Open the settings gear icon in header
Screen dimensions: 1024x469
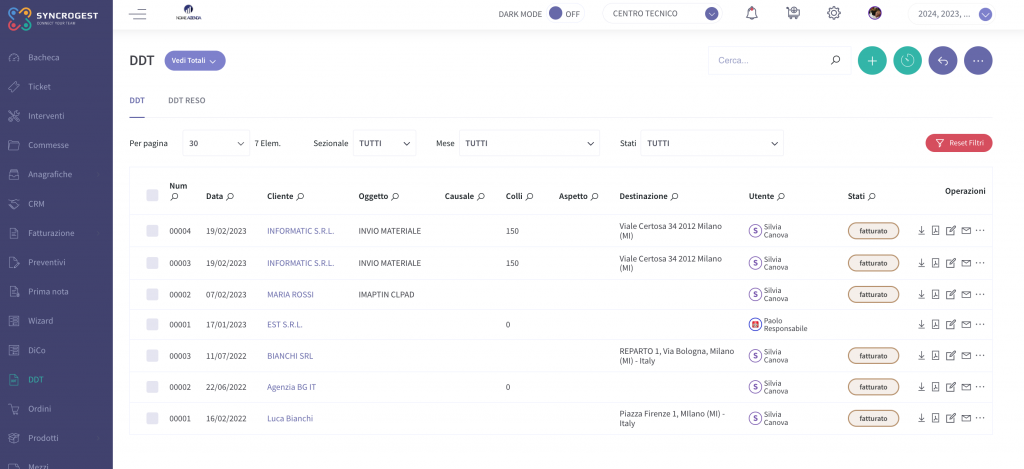833,13
